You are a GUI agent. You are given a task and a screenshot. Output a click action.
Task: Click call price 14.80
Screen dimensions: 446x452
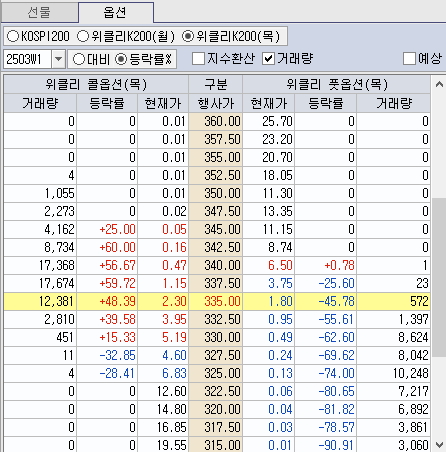tap(163, 409)
